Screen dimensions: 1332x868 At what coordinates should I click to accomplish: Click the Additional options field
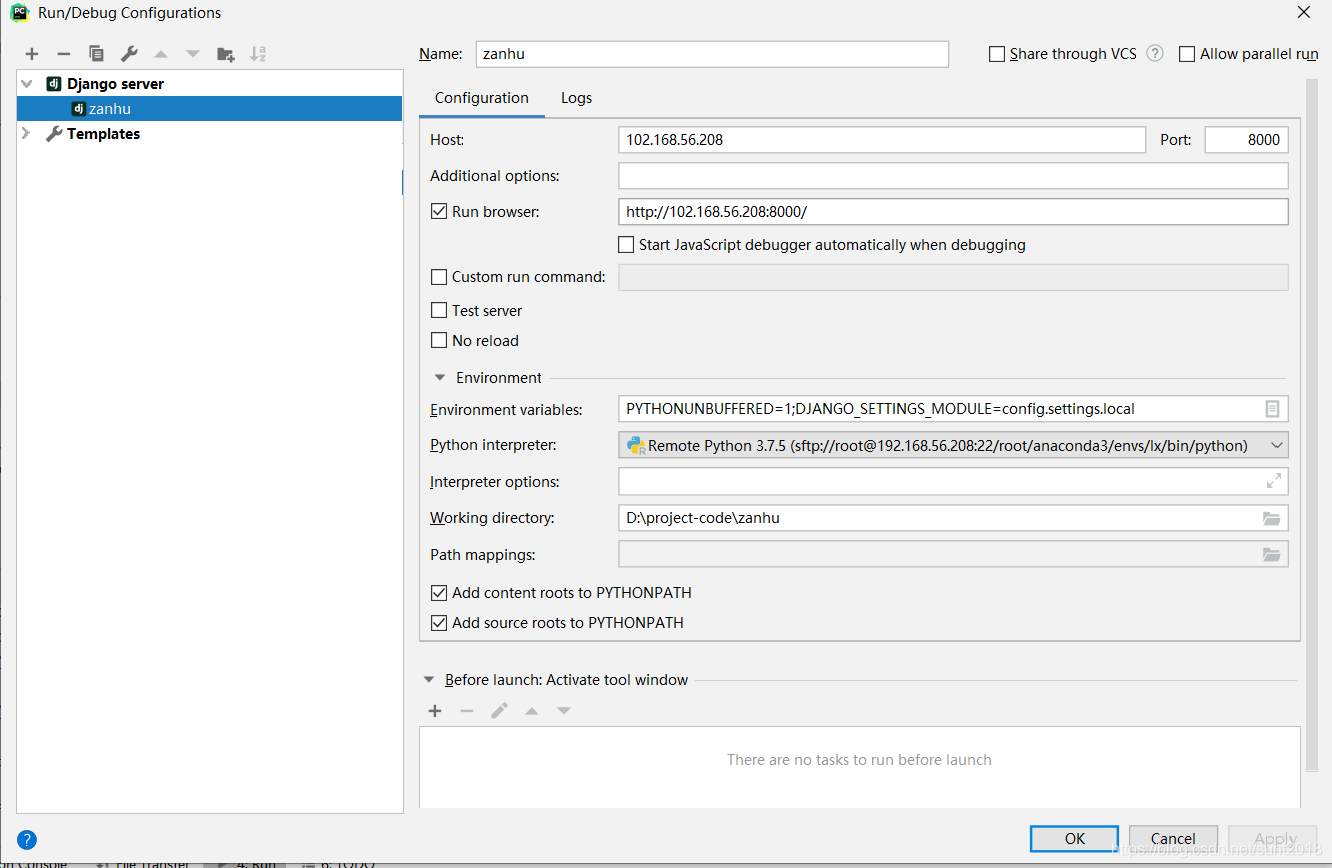953,176
